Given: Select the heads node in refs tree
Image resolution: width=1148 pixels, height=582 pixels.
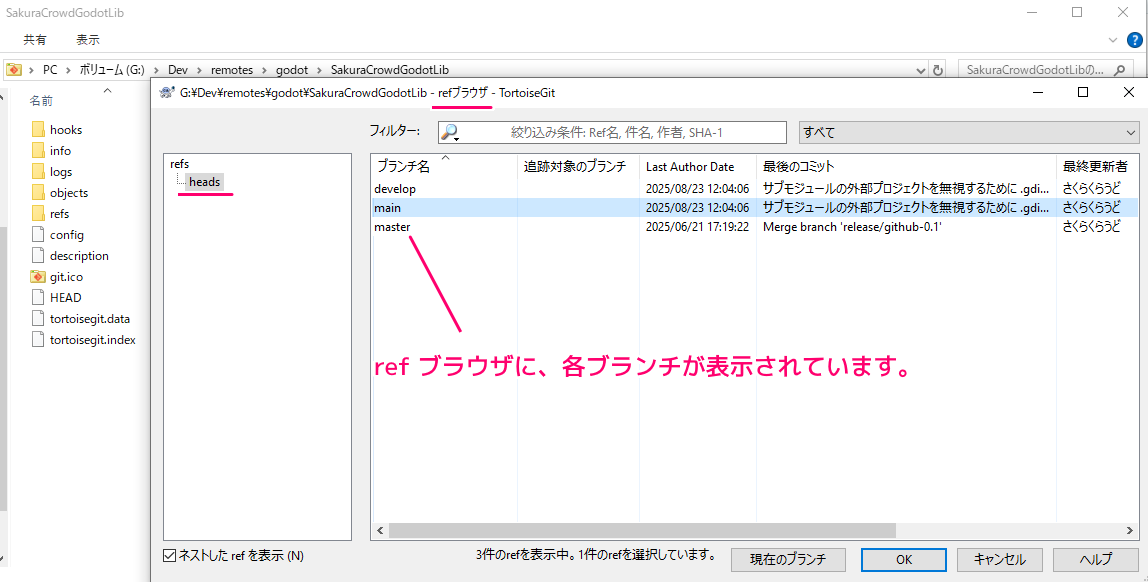Looking at the screenshot, I should 204,182.
